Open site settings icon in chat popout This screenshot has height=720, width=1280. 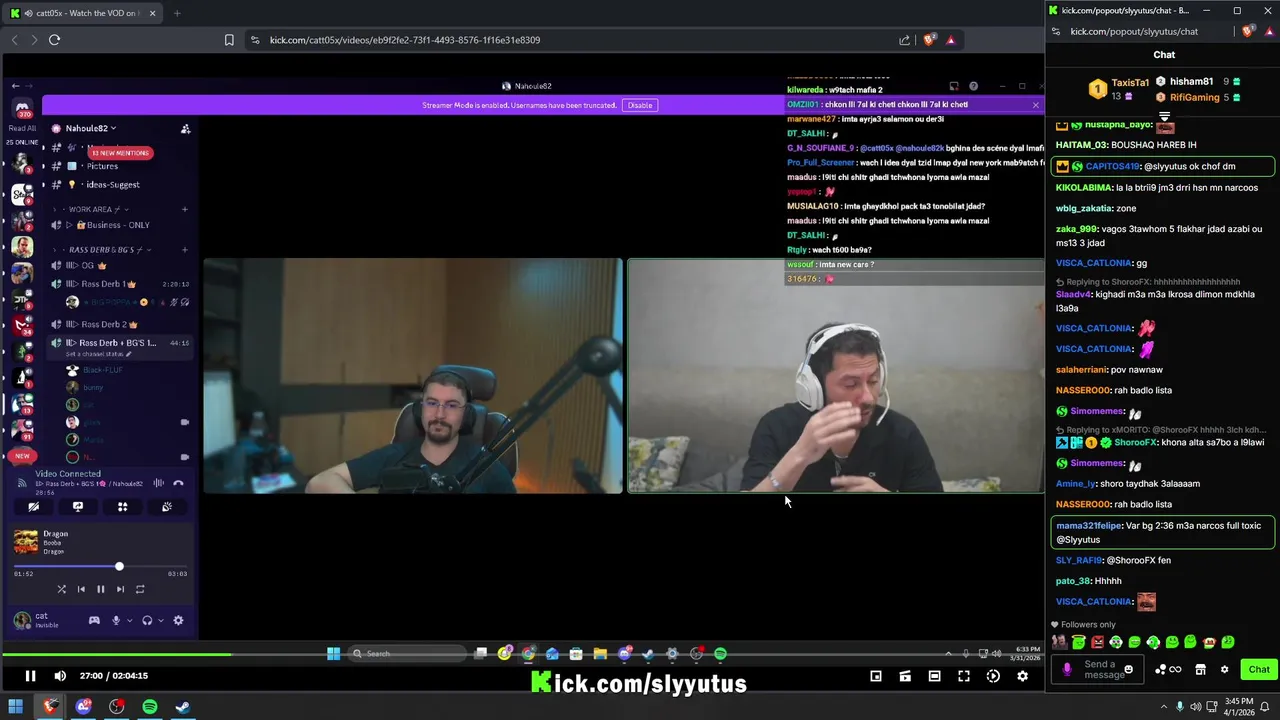click(1057, 31)
